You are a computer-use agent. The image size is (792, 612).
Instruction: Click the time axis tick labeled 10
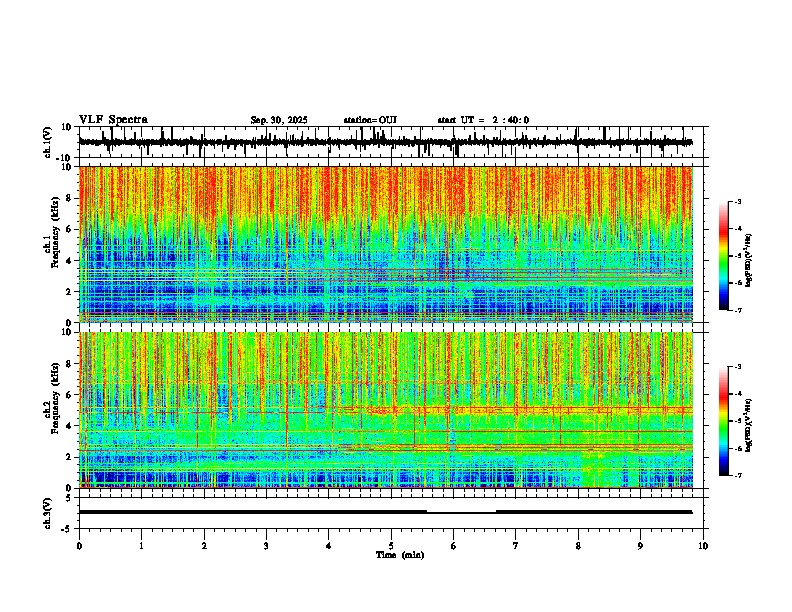pyautogui.click(x=703, y=546)
